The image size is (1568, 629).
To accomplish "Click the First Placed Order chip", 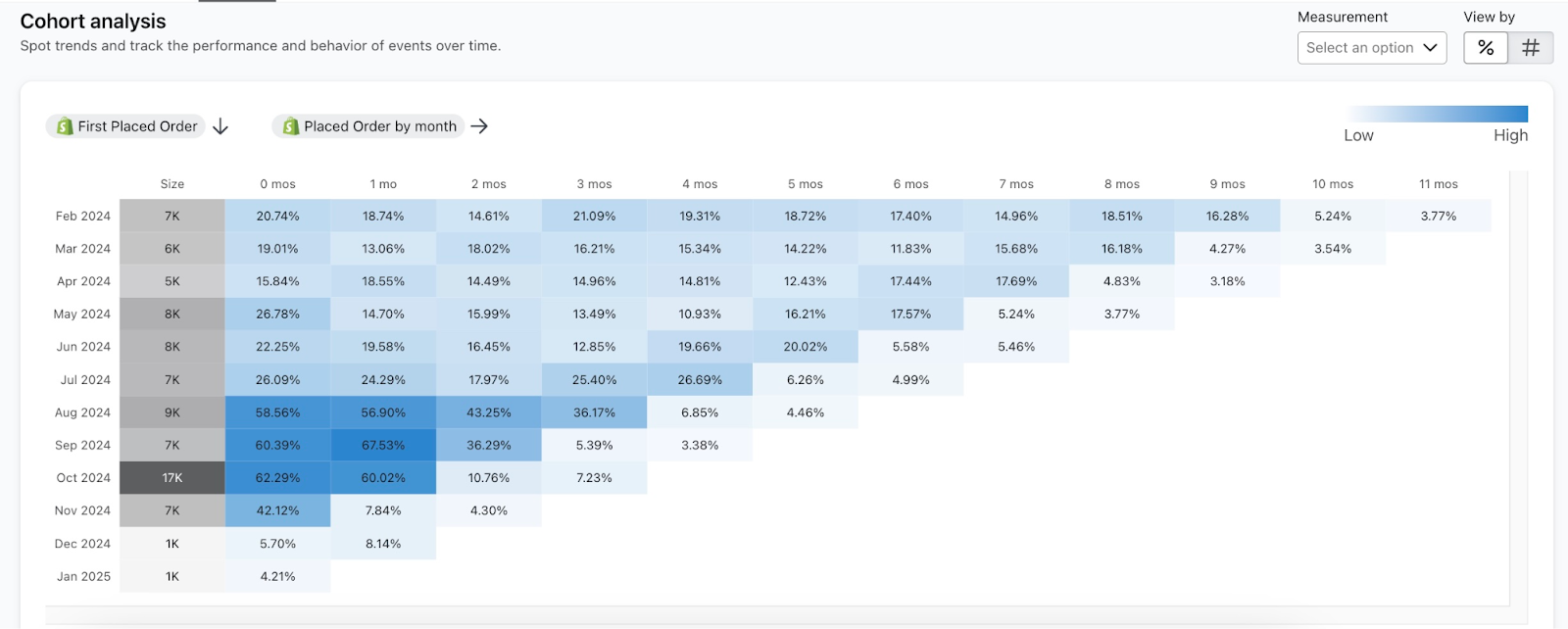I will tap(137, 126).
